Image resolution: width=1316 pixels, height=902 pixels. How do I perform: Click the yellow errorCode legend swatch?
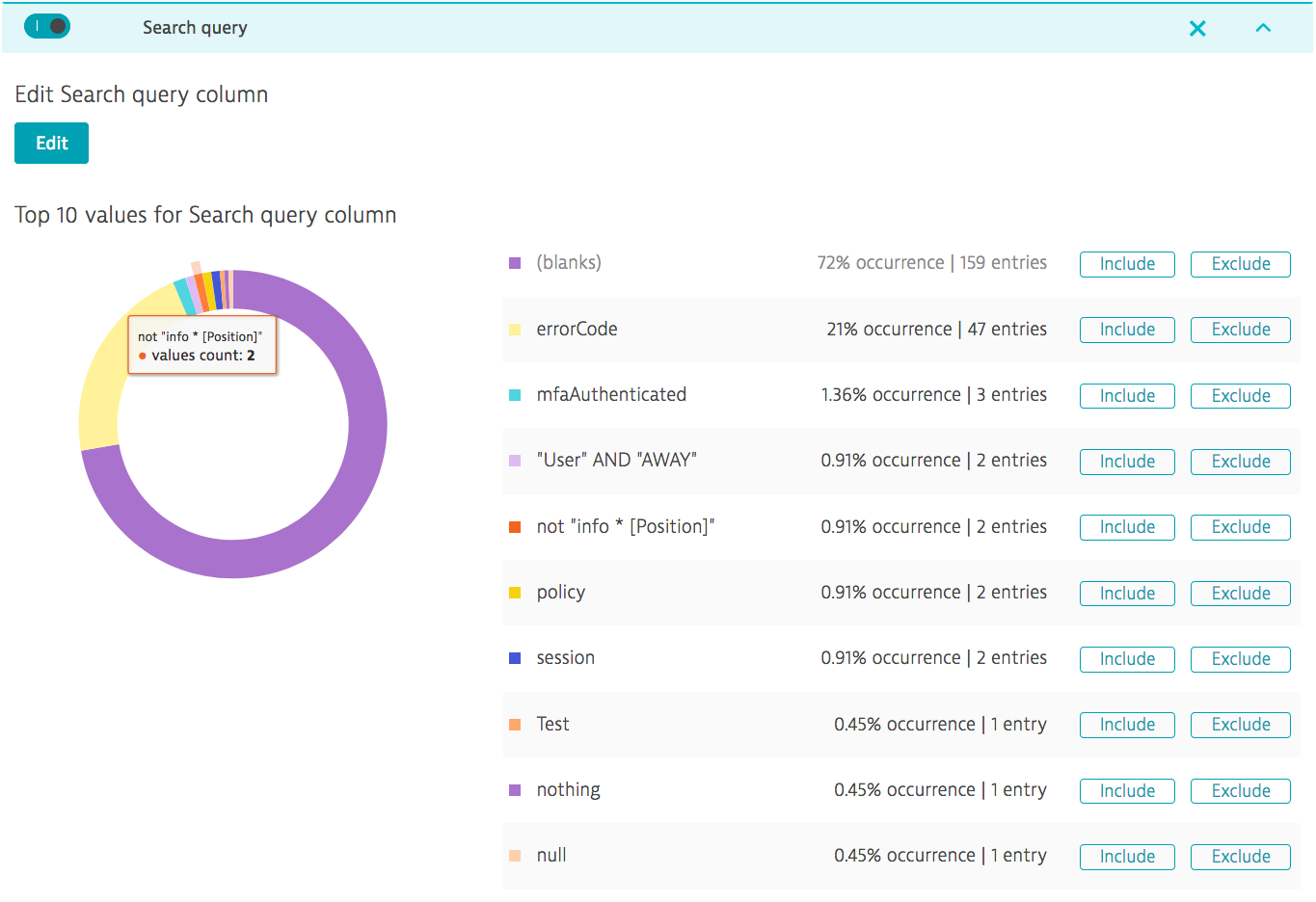[515, 330]
